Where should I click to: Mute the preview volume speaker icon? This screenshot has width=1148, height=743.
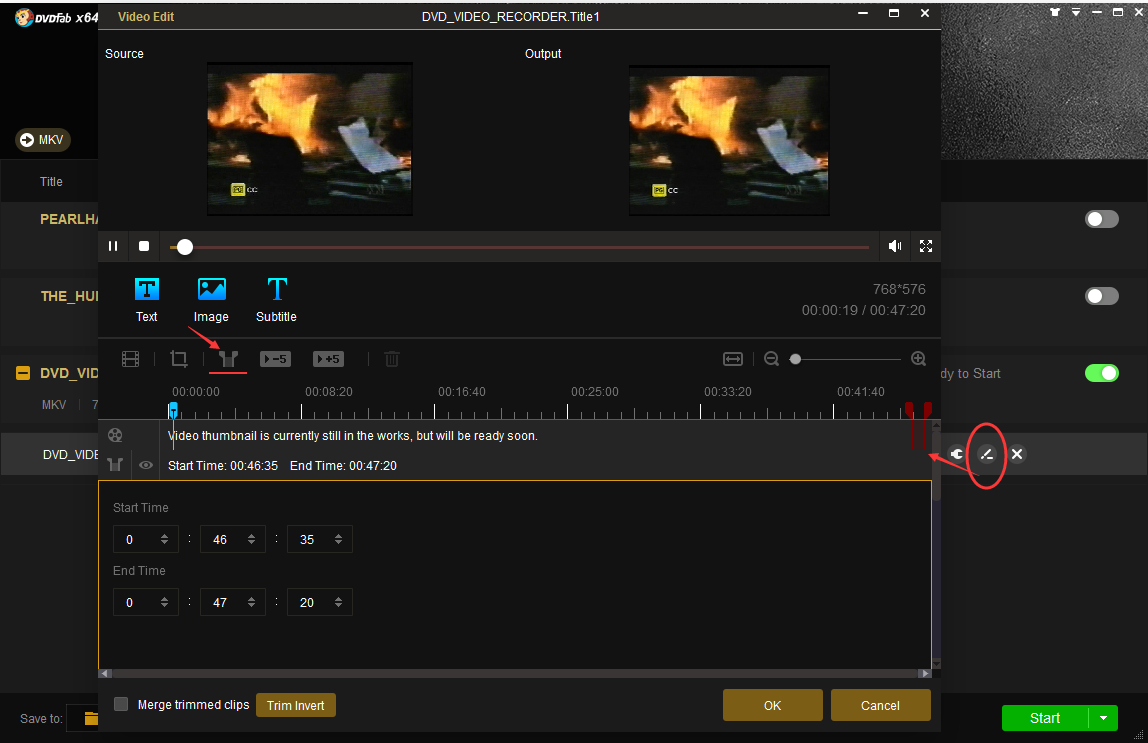(x=895, y=246)
